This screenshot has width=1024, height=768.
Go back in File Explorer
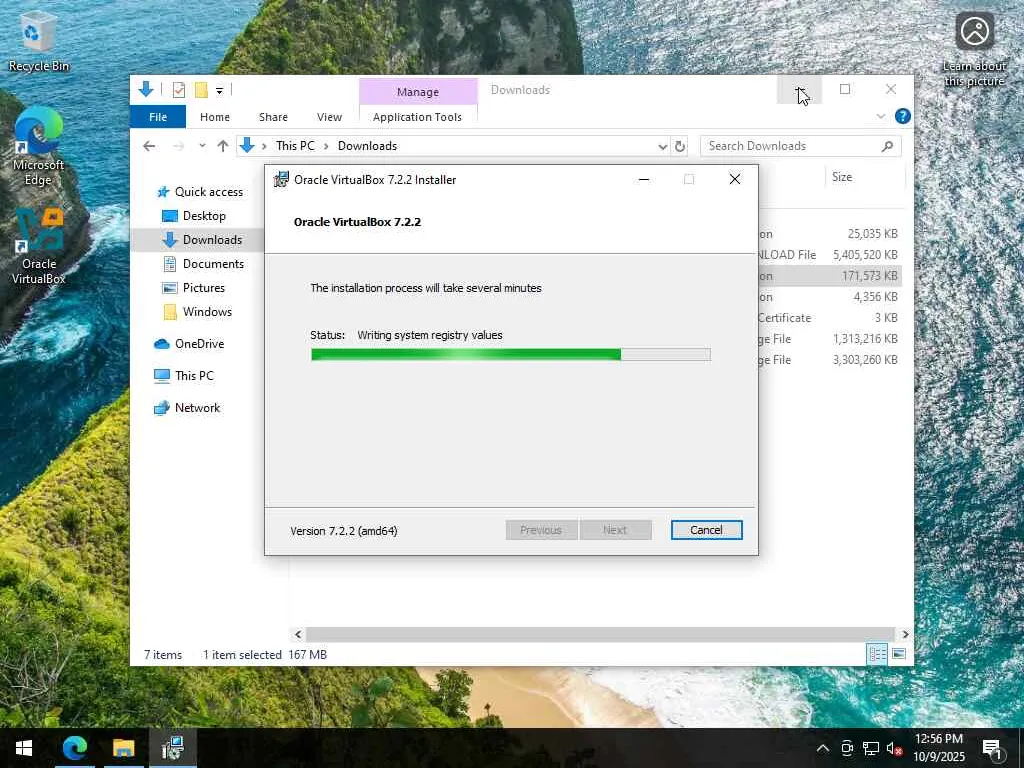(149, 146)
